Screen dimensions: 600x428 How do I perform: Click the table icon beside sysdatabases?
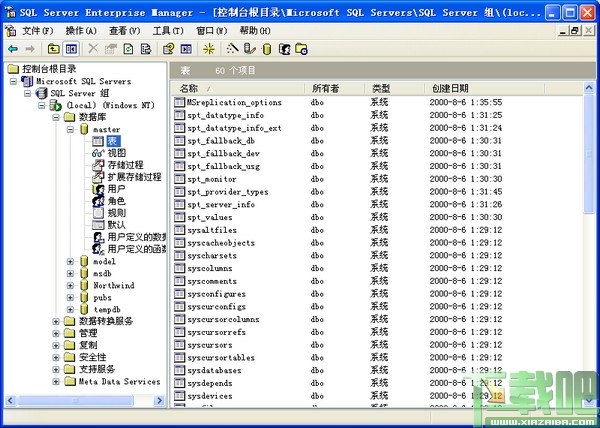[179, 370]
